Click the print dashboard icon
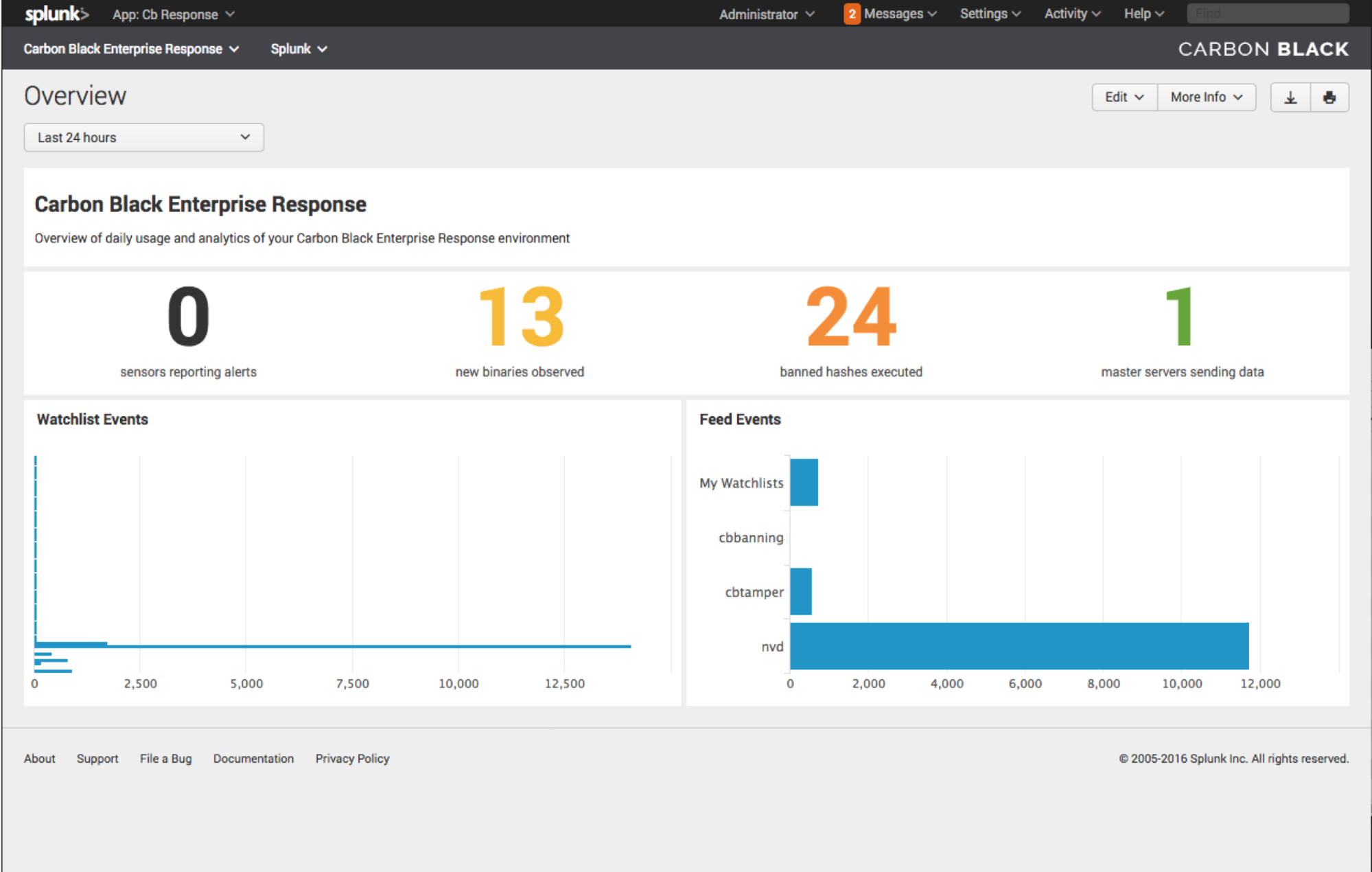 pos(1329,97)
